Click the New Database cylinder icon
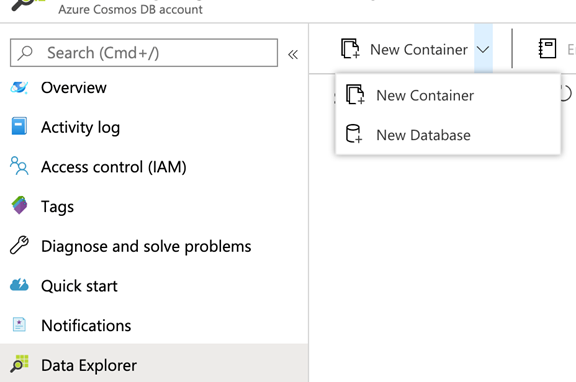Screen dimensions: 576x382 pyautogui.click(x=354, y=134)
